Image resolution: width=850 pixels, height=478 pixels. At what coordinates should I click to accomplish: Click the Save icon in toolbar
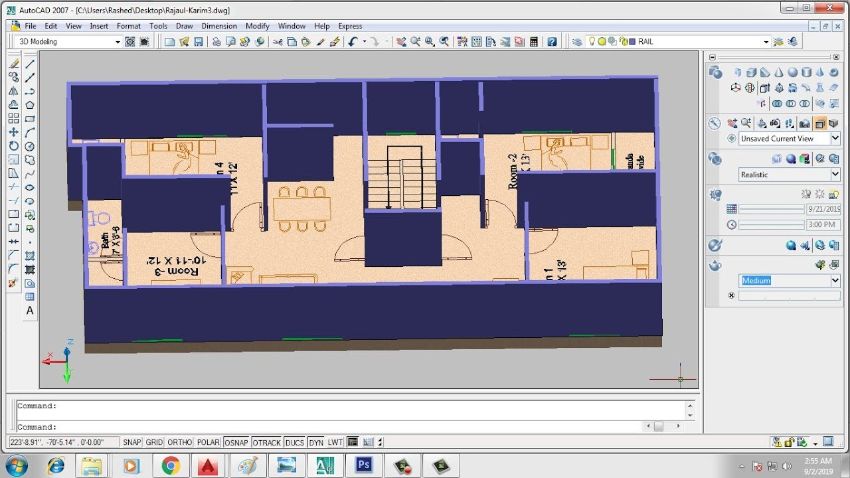(198, 42)
